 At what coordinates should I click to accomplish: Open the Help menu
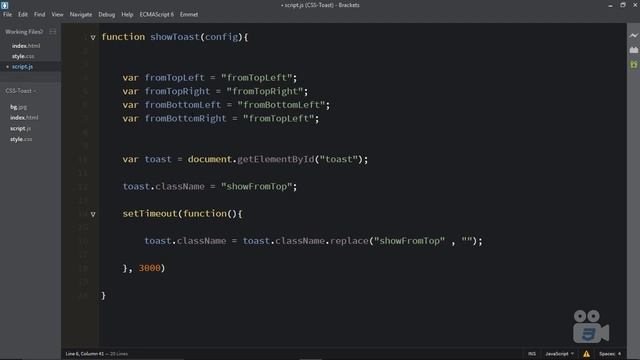127,14
